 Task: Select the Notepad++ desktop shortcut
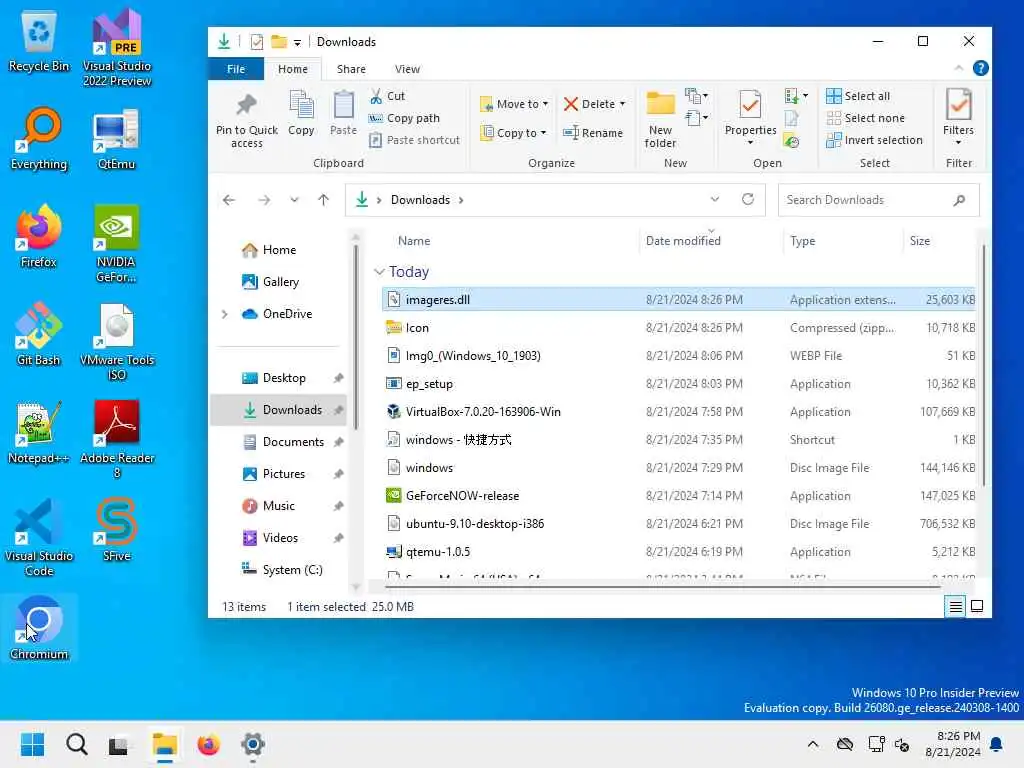[39, 432]
